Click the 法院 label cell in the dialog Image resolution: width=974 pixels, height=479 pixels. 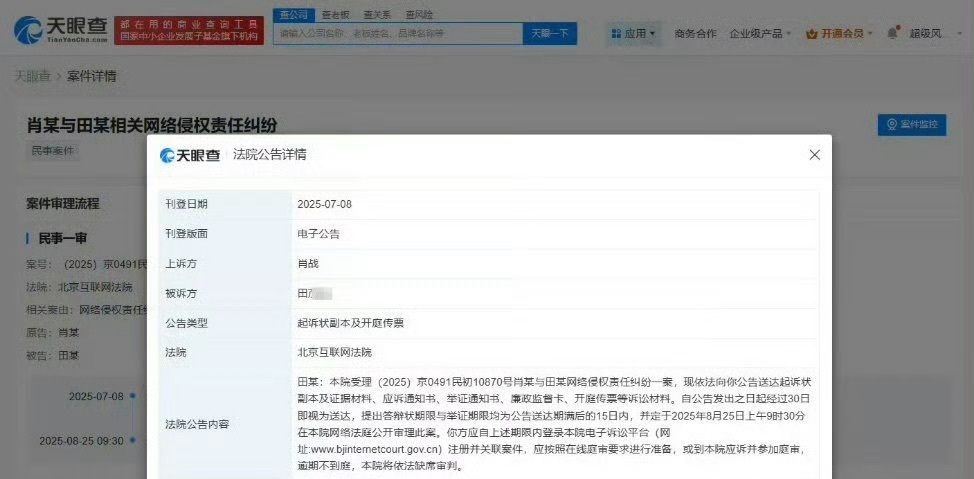225,353
